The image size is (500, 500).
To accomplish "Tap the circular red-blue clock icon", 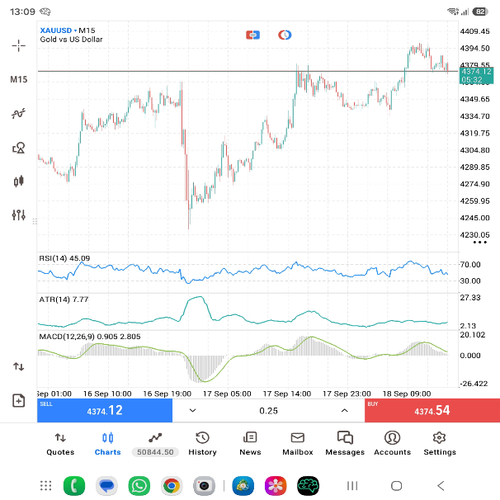I will click(285, 35).
